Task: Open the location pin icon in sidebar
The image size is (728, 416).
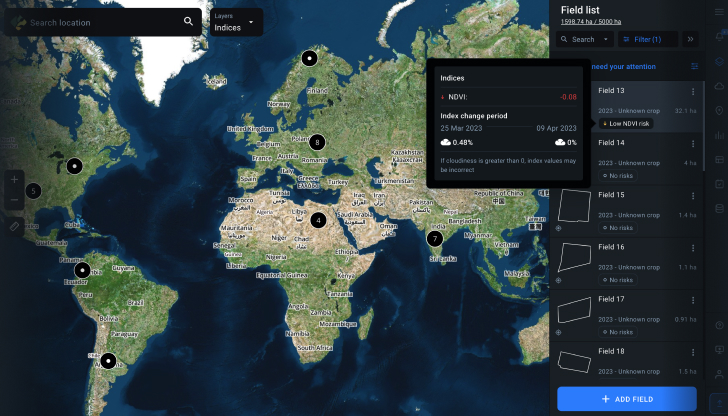Action: click(x=719, y=110)
